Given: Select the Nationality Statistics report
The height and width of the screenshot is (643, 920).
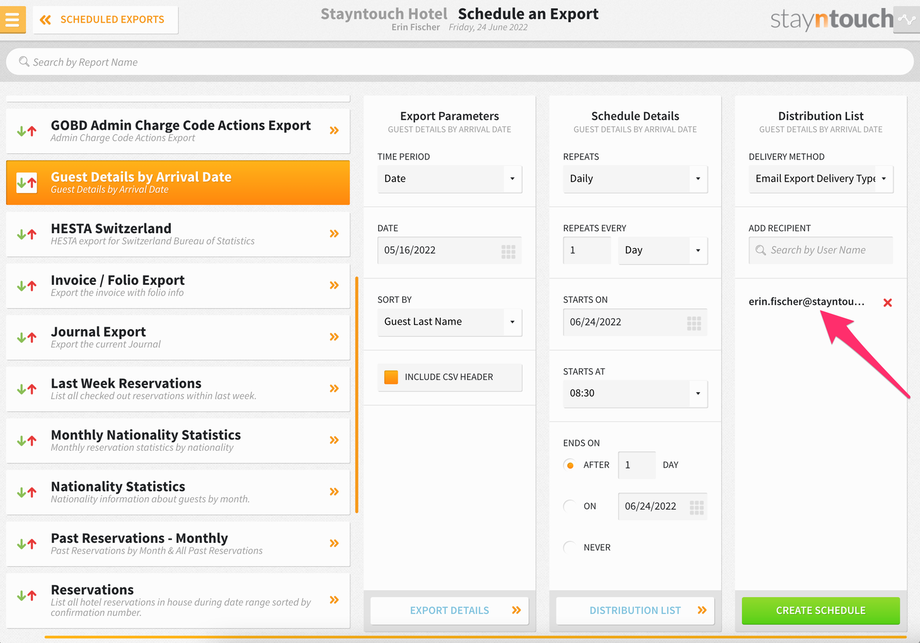Looking at the screenshot, I should coord(178,492).
